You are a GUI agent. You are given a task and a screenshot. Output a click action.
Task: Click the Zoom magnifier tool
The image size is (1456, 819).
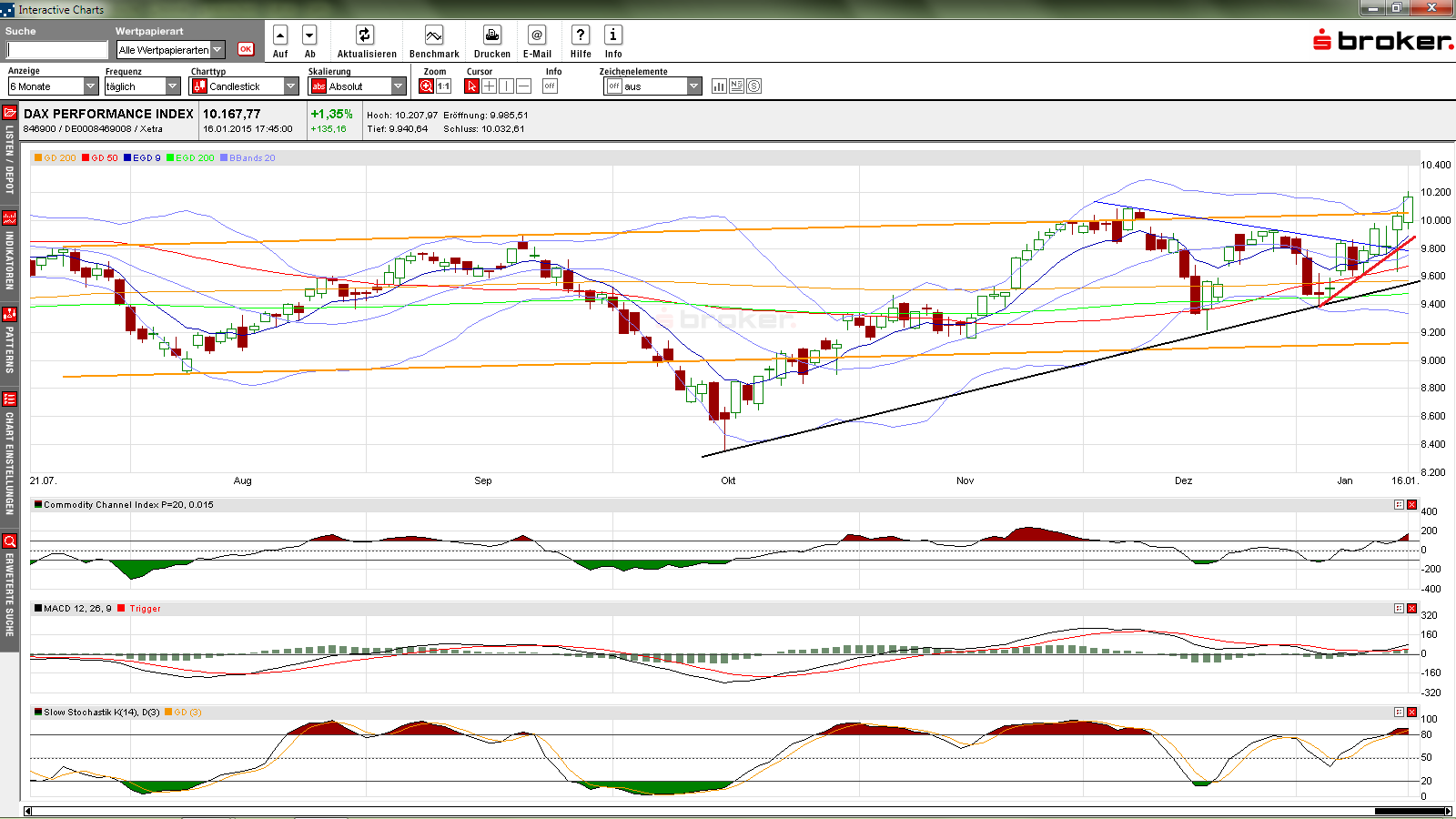point(426,86)
